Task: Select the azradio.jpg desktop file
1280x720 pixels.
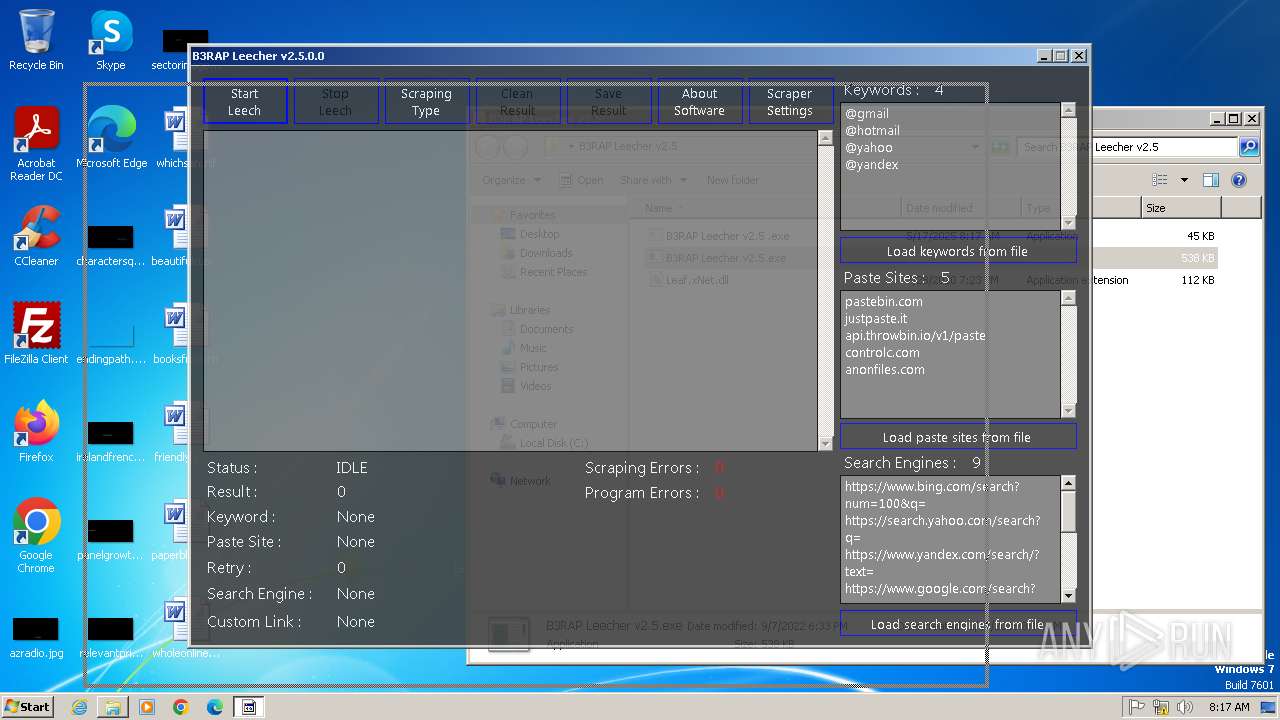Action: 36,637
